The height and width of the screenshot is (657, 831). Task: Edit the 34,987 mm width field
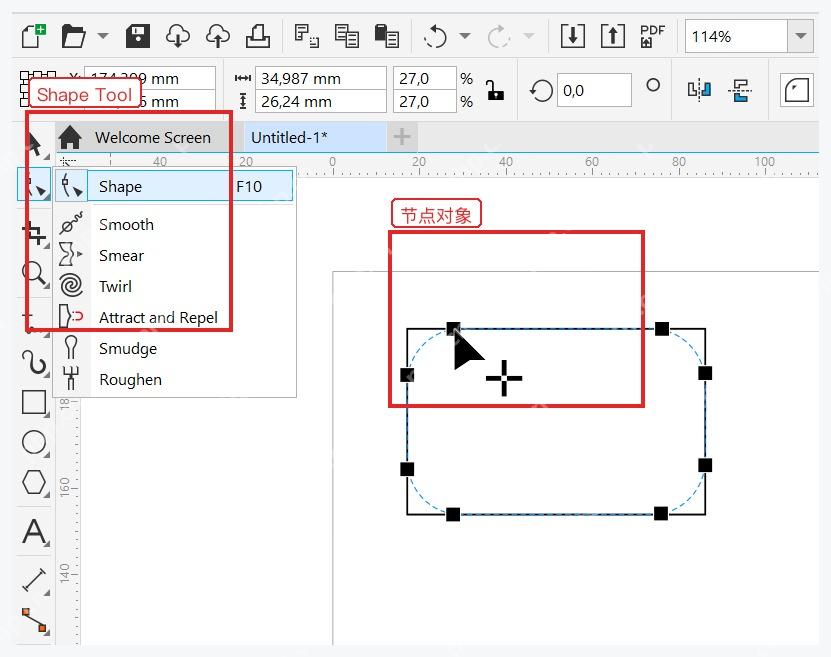pyautogui.click(x=321, y=78)
